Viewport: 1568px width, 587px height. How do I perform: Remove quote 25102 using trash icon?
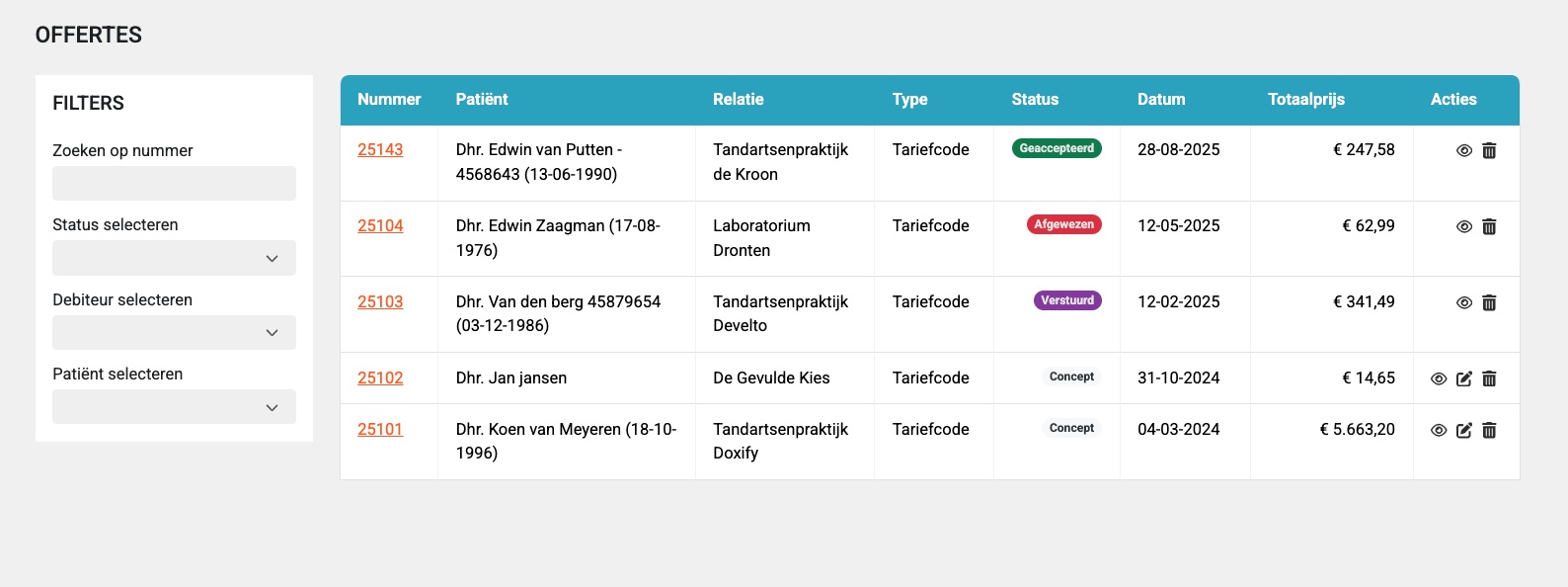pyautogui.click(x=1489, y=378)
